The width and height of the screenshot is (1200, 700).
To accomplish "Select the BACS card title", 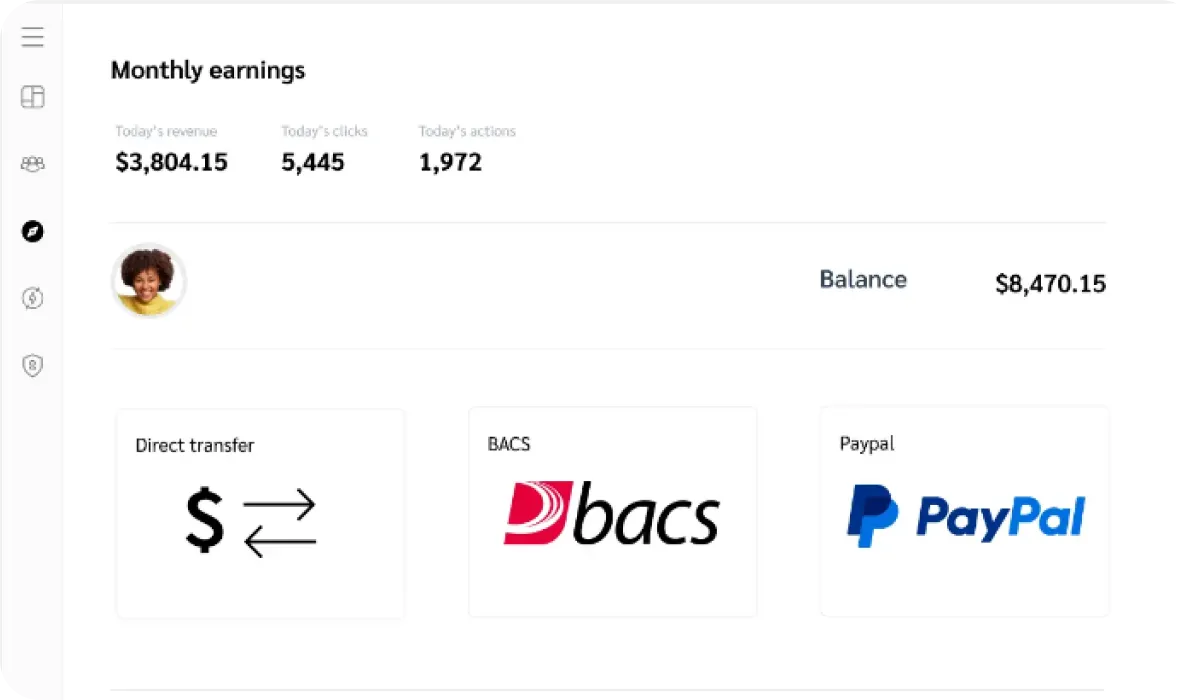I will click(509, 444).
